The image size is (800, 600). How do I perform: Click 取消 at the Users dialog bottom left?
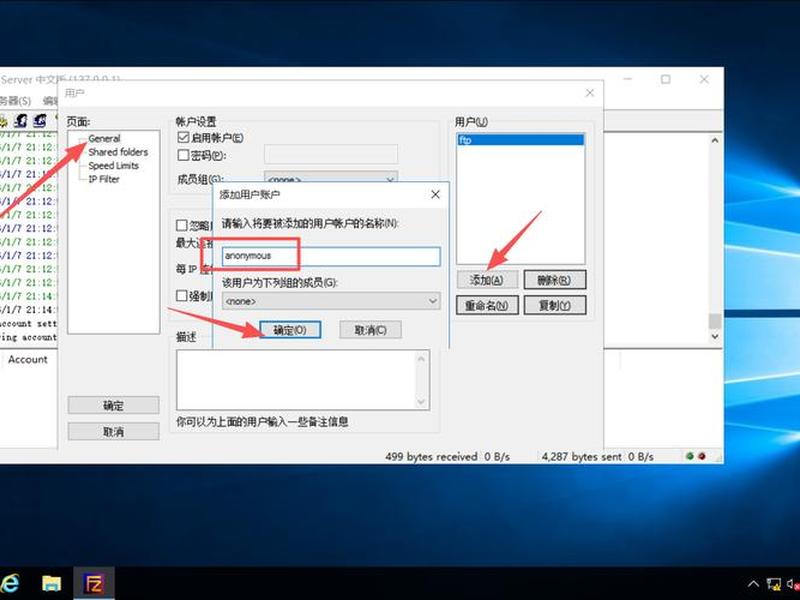pyautogui.click(x=113, y=432)
